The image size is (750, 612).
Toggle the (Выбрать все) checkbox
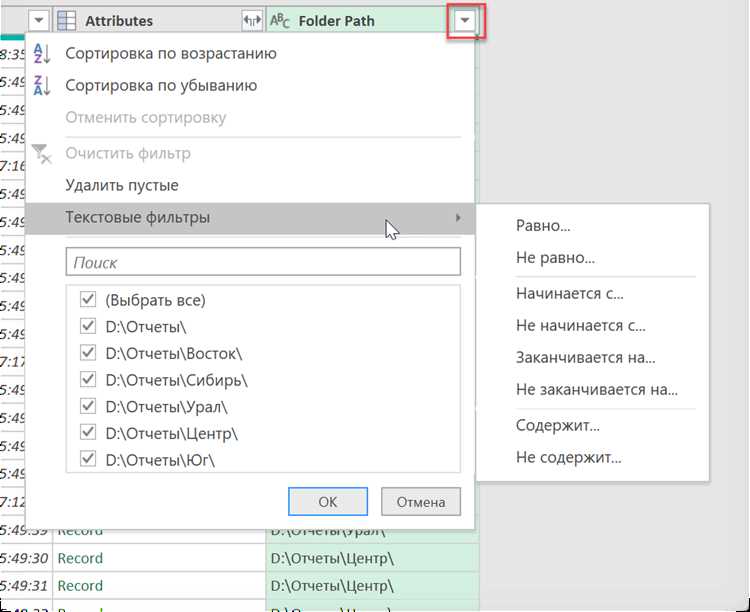coord(88,300)
